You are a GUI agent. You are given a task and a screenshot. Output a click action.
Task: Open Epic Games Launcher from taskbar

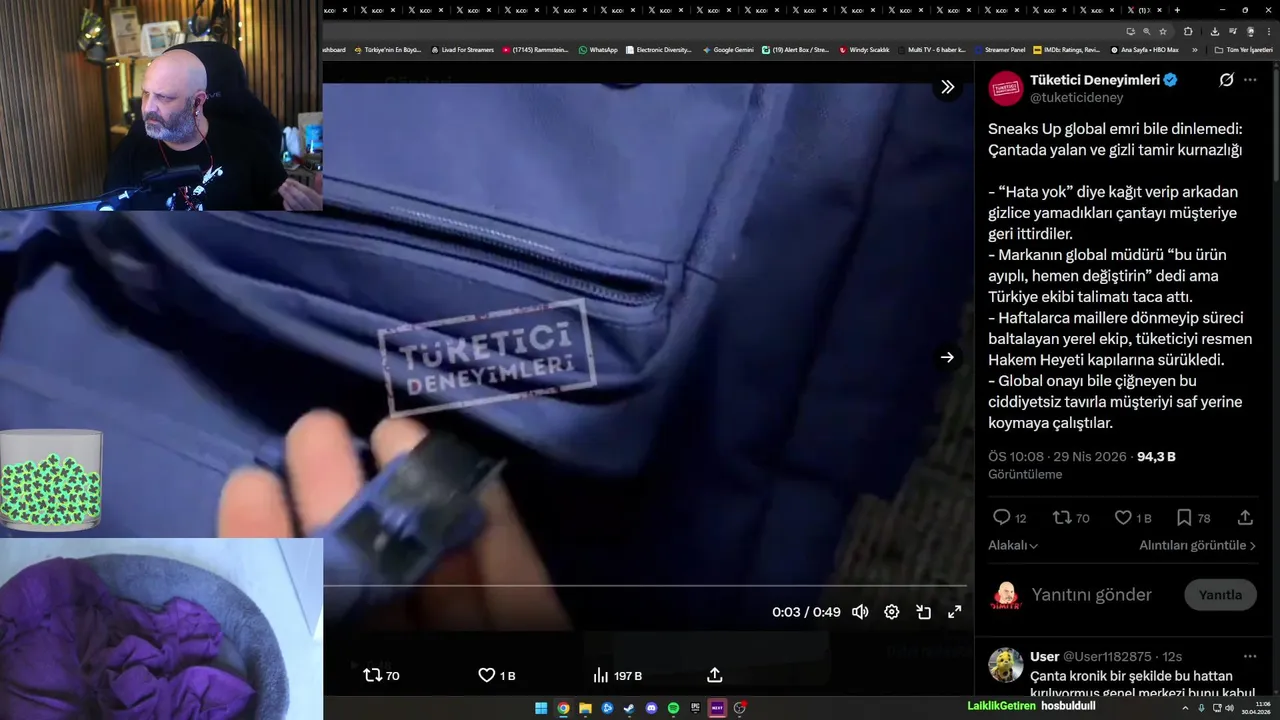click(x=695, y=708)
